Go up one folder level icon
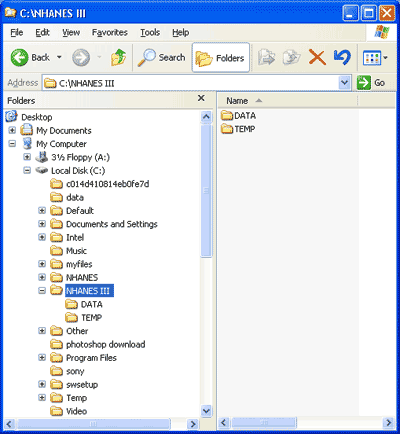 [x=118, y=57]
